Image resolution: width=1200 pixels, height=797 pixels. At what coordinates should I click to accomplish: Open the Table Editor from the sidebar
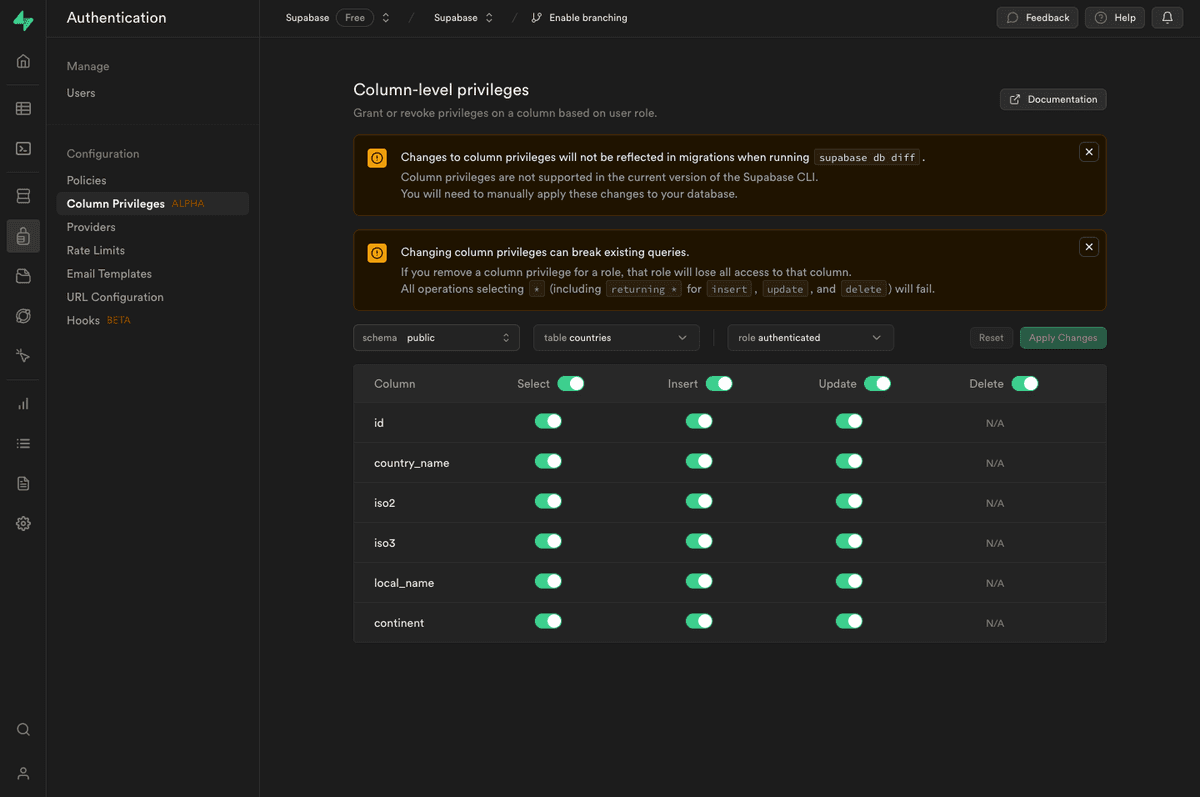22,108
